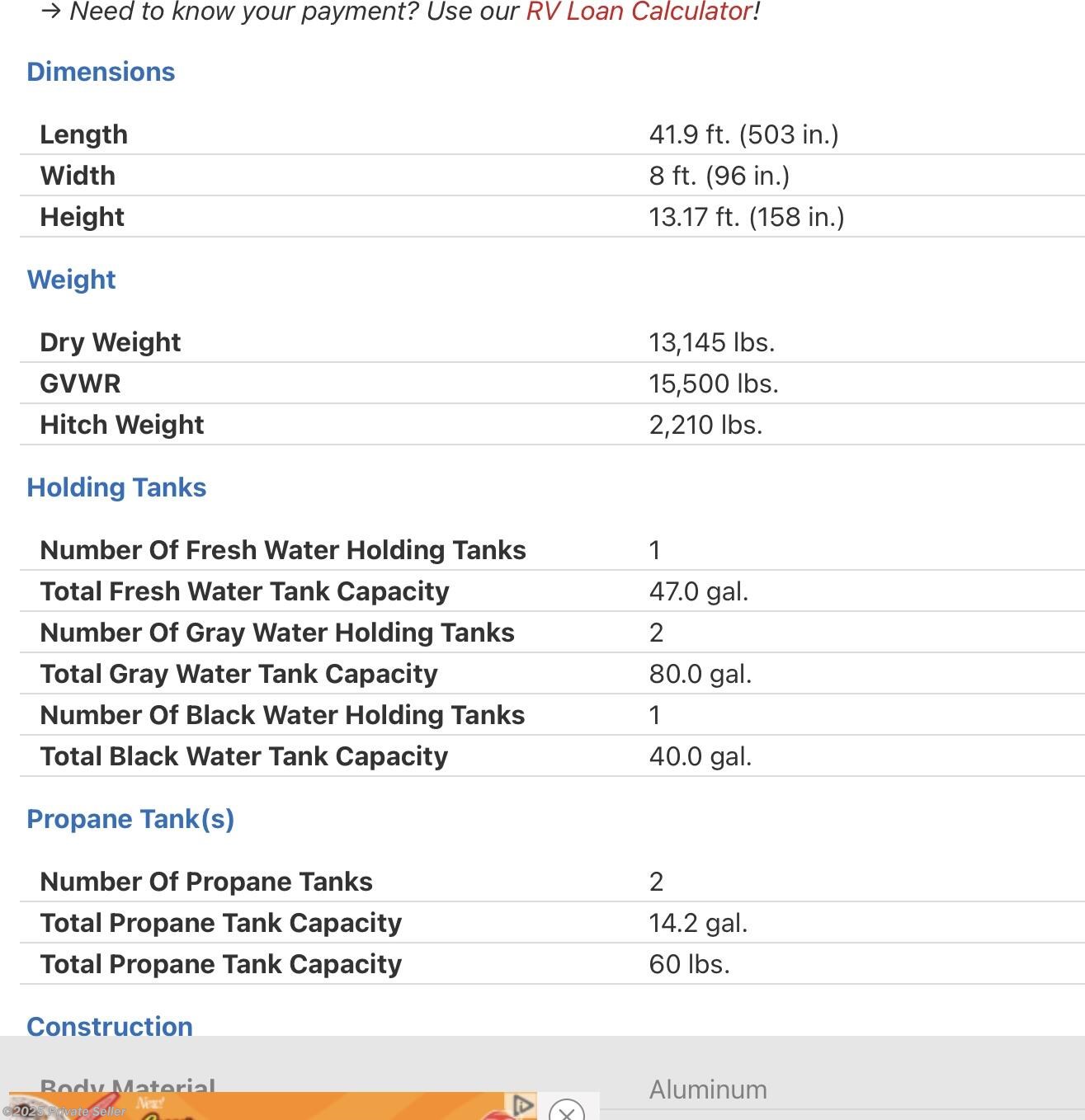Click the Propane Tank(s) section heading
This screenshot has height=1120, width=1085.
coord(130,819)
